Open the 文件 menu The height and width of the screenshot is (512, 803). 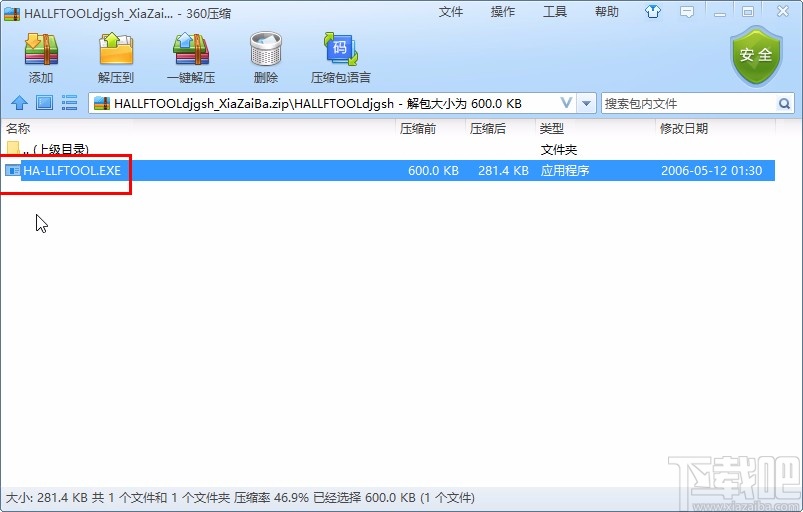(x=451, y=12)
